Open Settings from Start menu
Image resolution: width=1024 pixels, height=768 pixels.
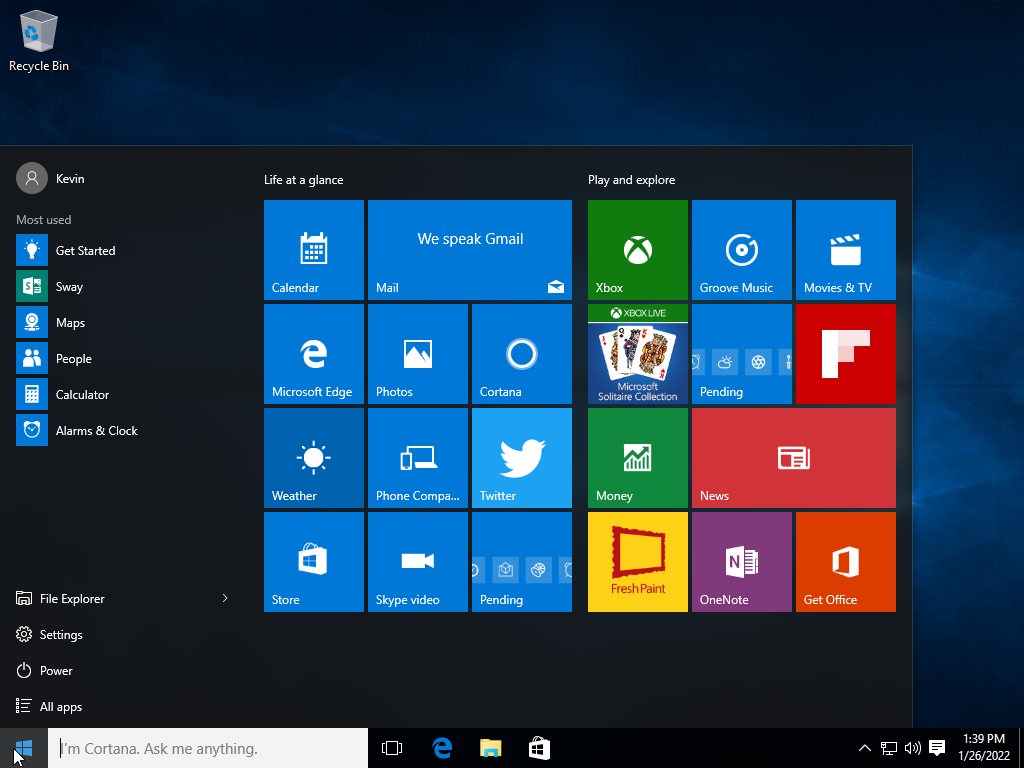60,635
